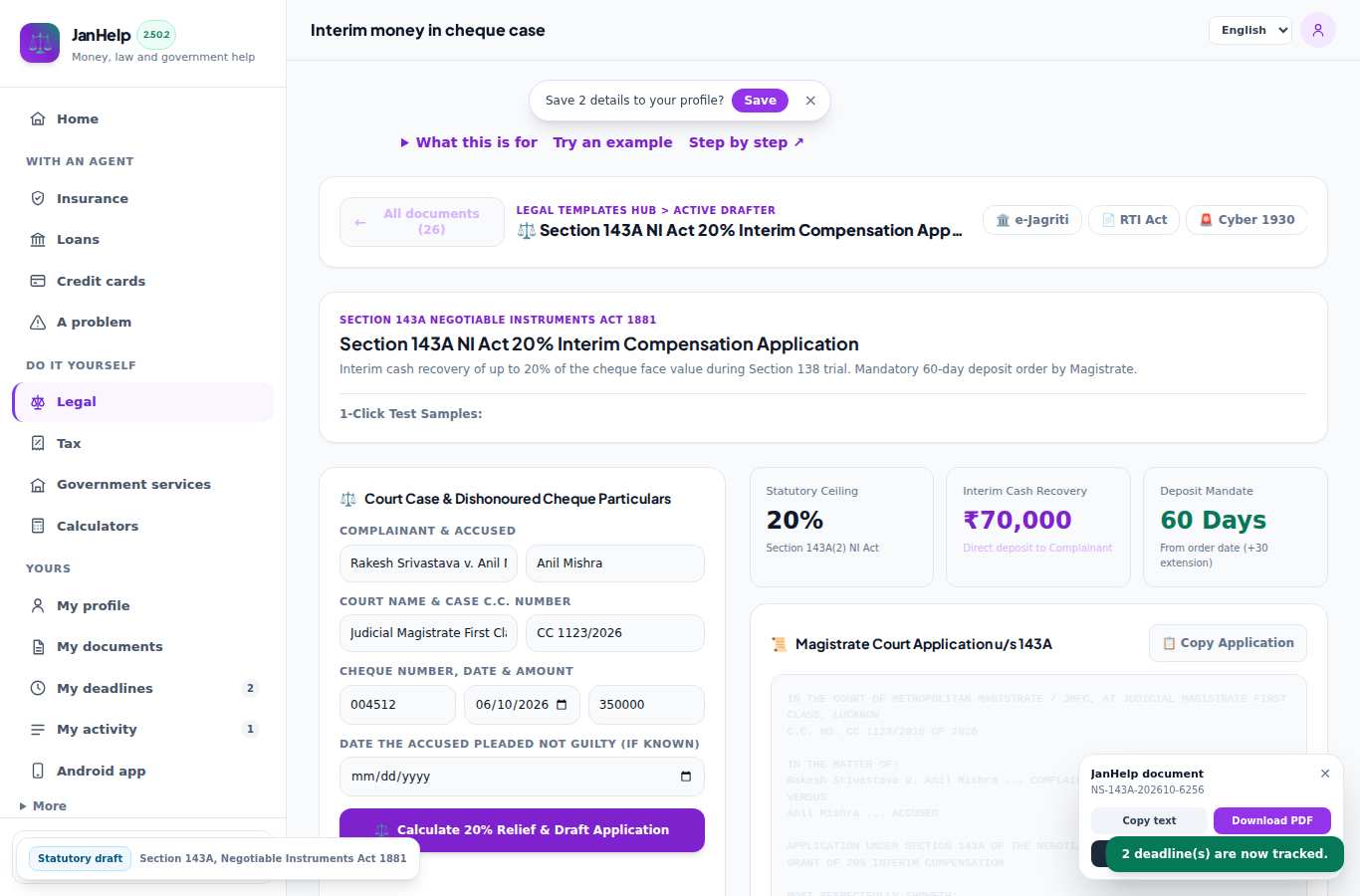Open Loans bank icon in sidebar

(x=38, y=239)
